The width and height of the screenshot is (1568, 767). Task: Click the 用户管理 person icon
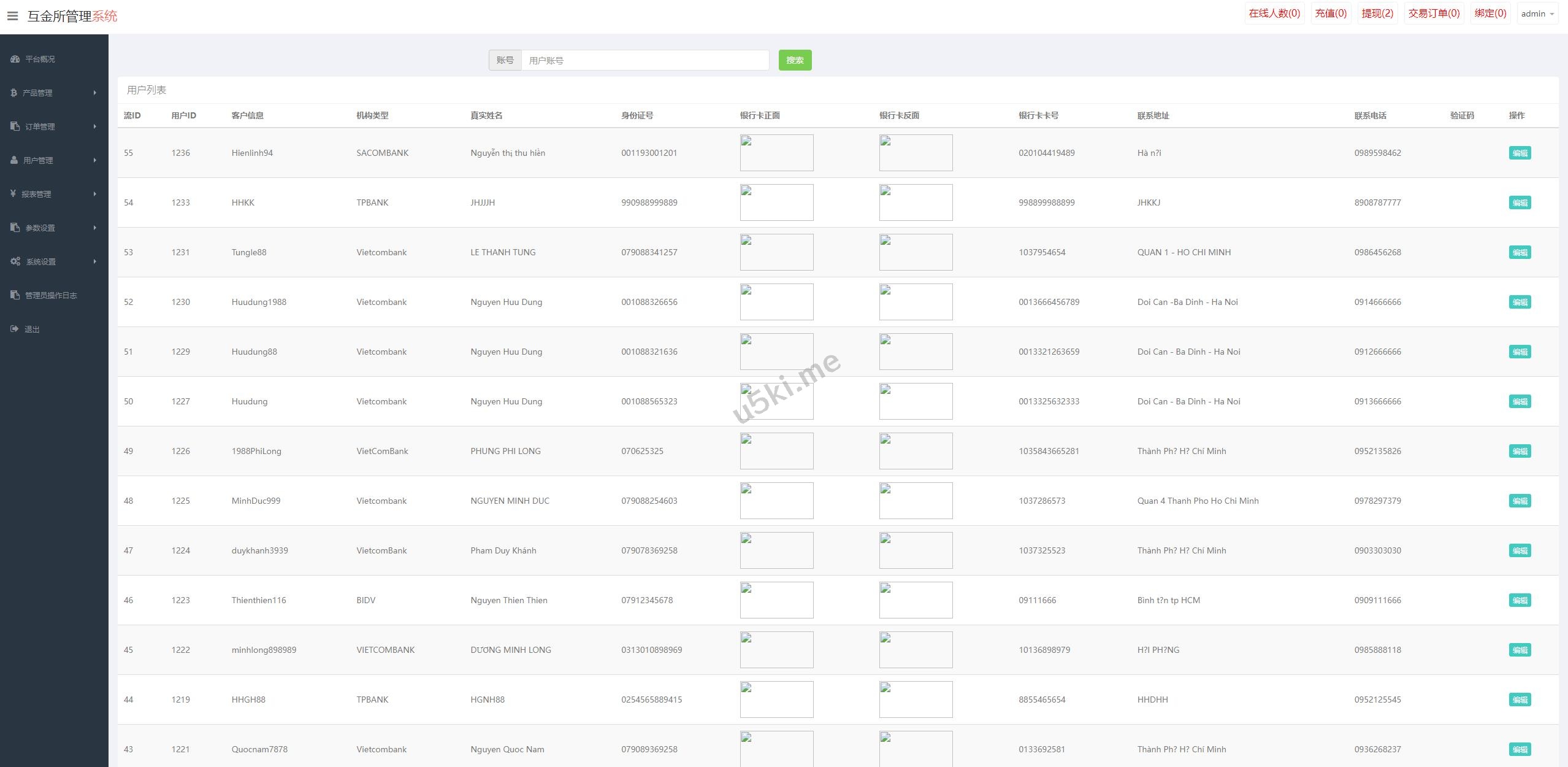coord(14,160)
